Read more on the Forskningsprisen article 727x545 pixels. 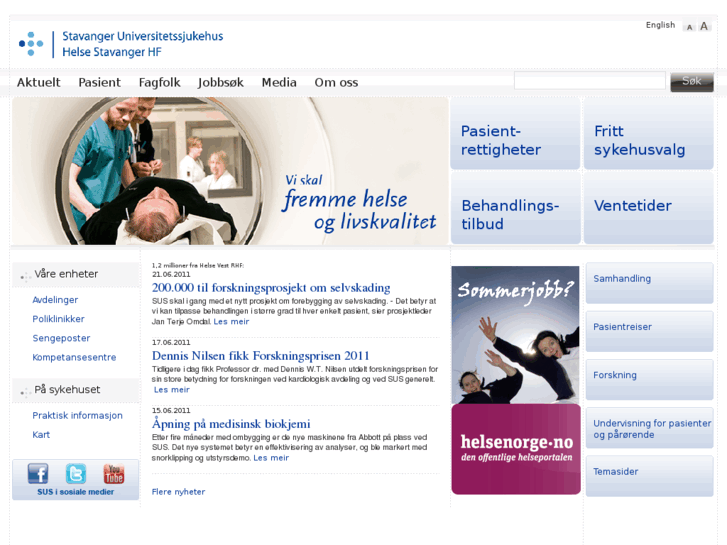coord(172,390)
